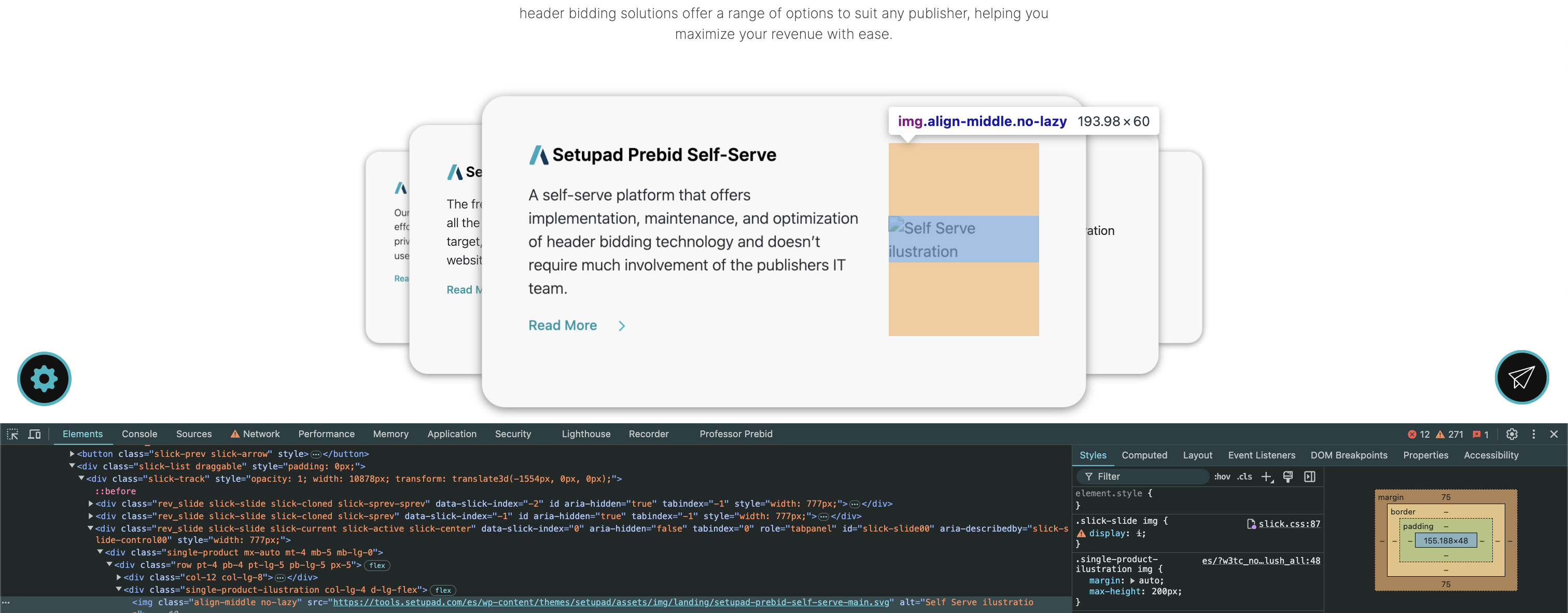Toggle the device toolbar icon

pos(35,434)
